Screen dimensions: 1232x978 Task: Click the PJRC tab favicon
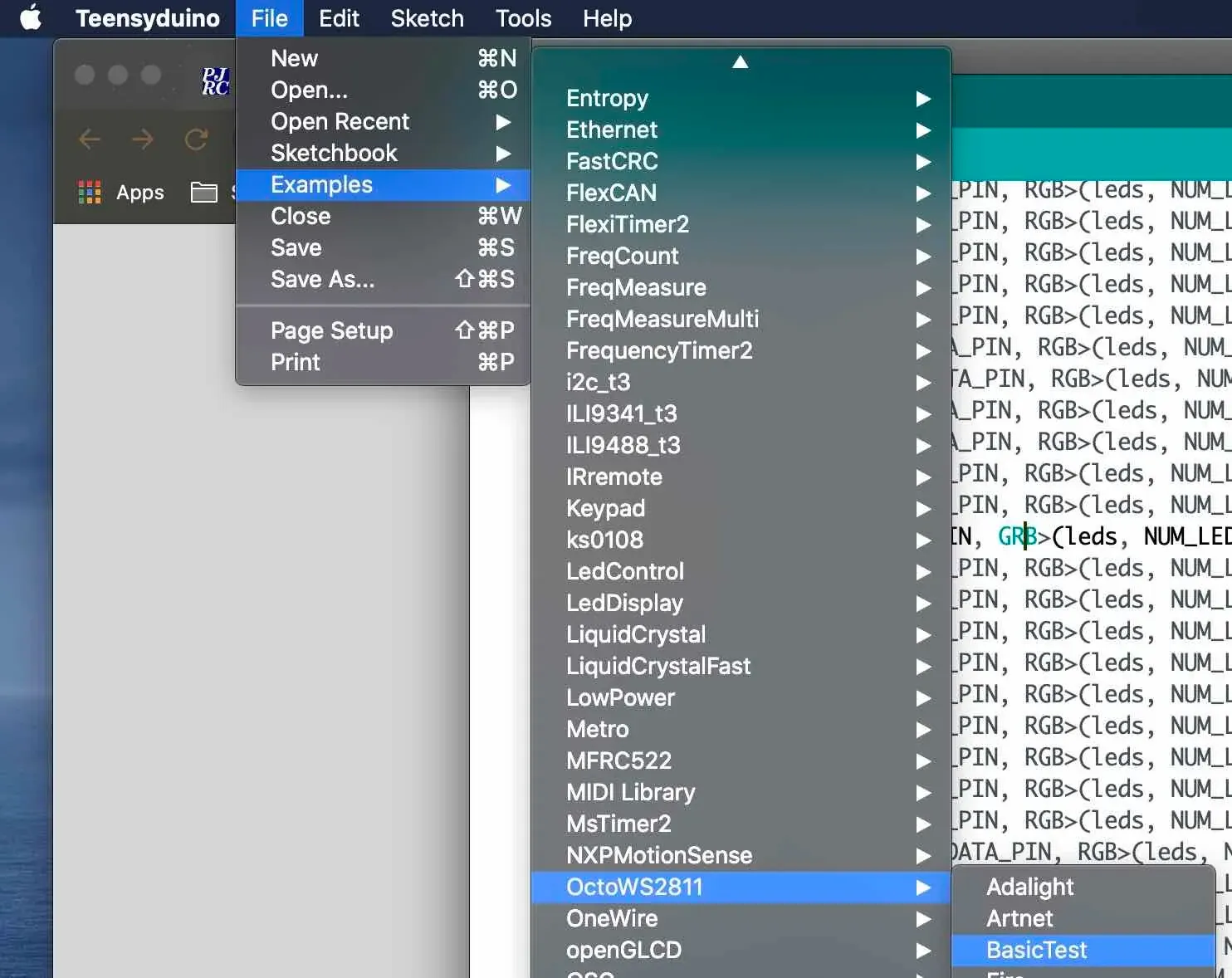point(216,81)
